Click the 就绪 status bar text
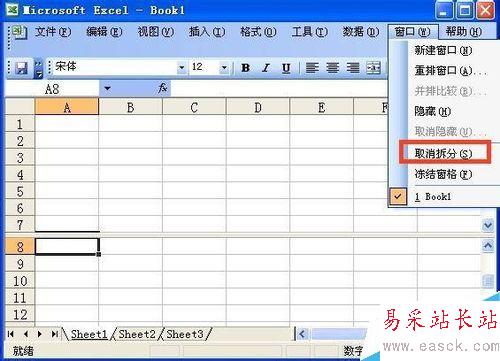Viewport: 500px width, 361px height. [23, 351]
